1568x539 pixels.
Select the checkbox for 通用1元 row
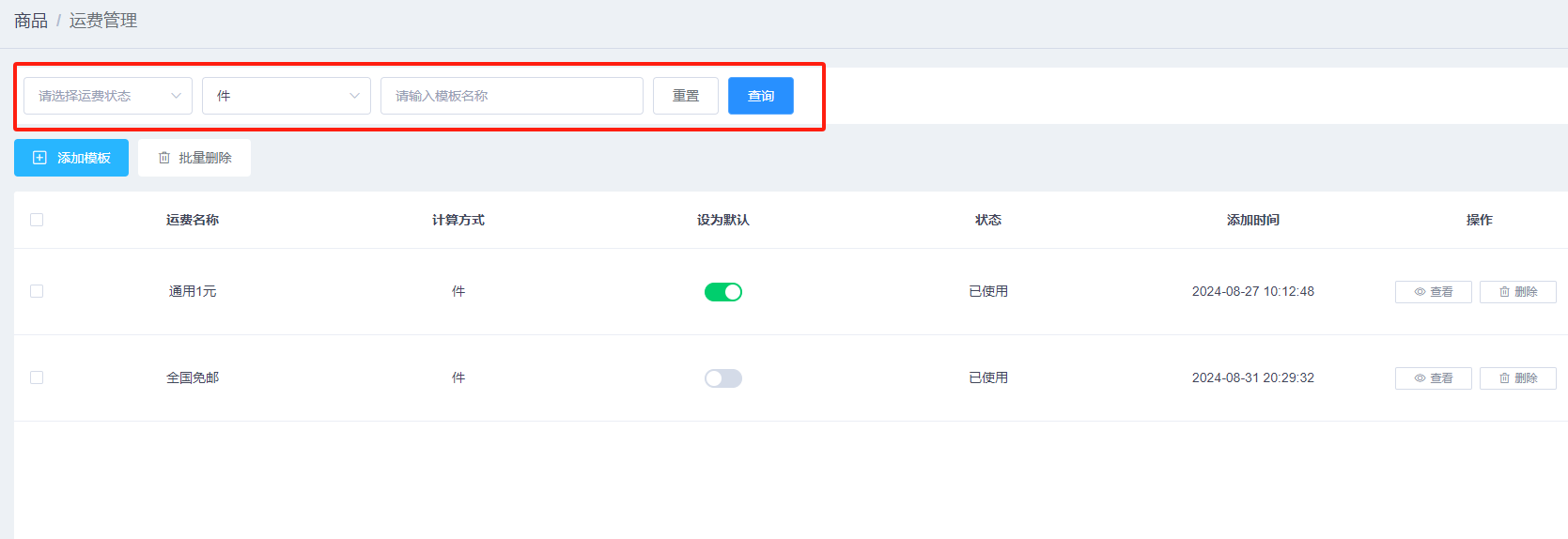(x=37, y=291)
